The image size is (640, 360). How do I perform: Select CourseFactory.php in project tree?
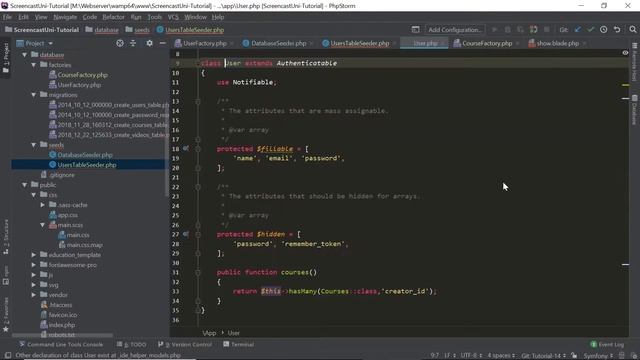pyautogui.click(x=82, y=75)
